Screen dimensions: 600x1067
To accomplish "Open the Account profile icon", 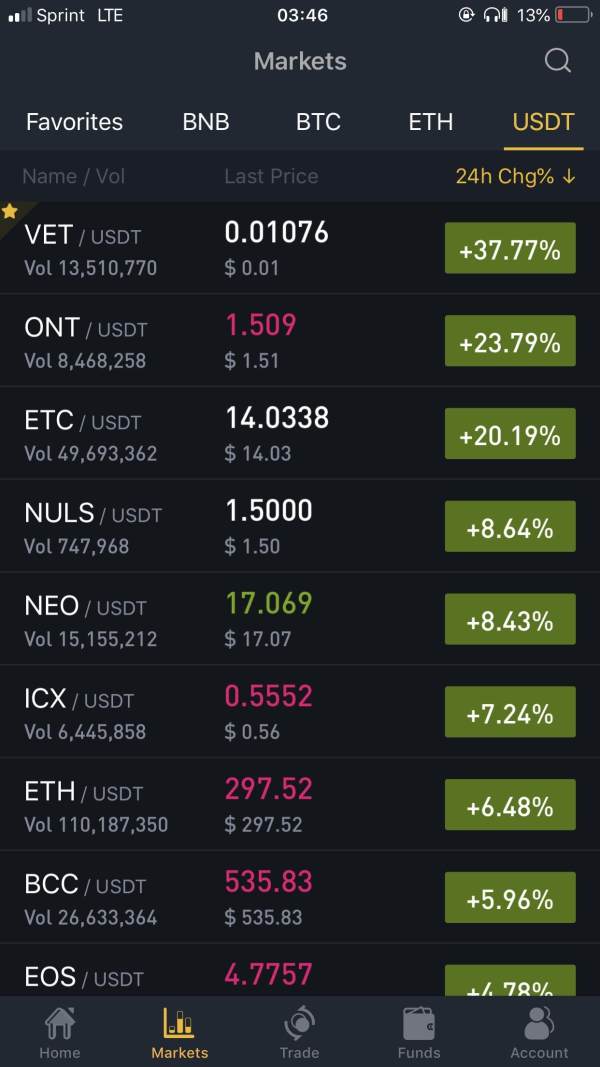I will 539,1024.
